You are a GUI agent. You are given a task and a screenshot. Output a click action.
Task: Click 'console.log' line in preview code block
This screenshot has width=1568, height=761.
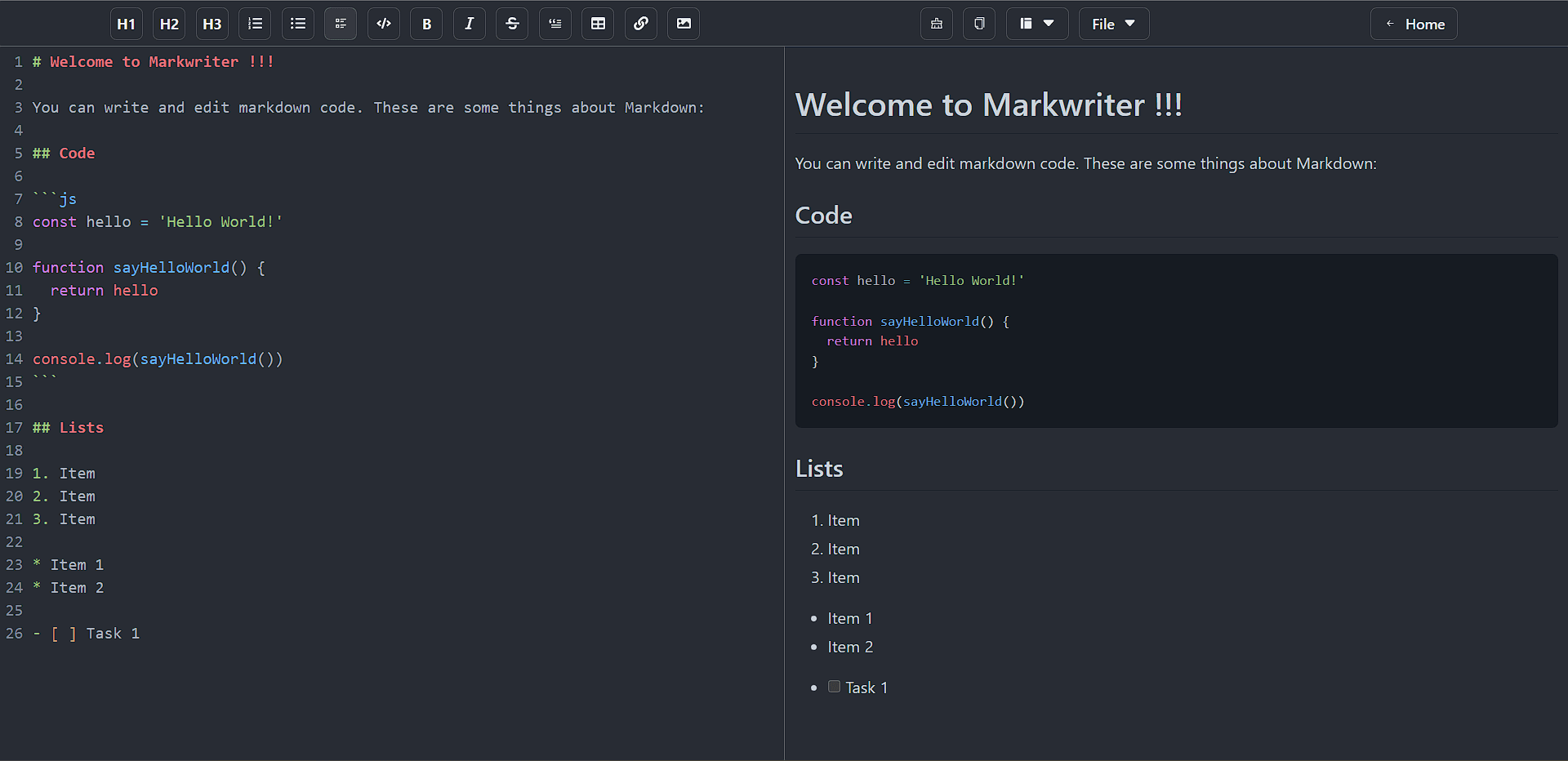[x=918, y=402]
